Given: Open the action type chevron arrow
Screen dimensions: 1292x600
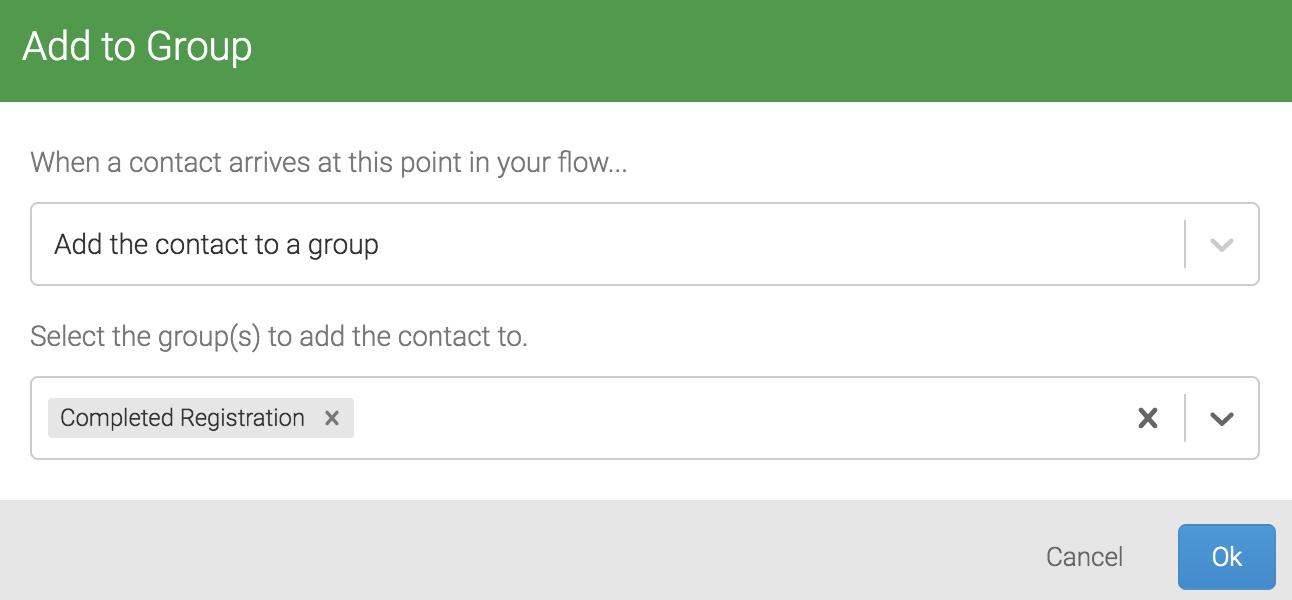Looking at the screenshot, I should click(1221, 244).
